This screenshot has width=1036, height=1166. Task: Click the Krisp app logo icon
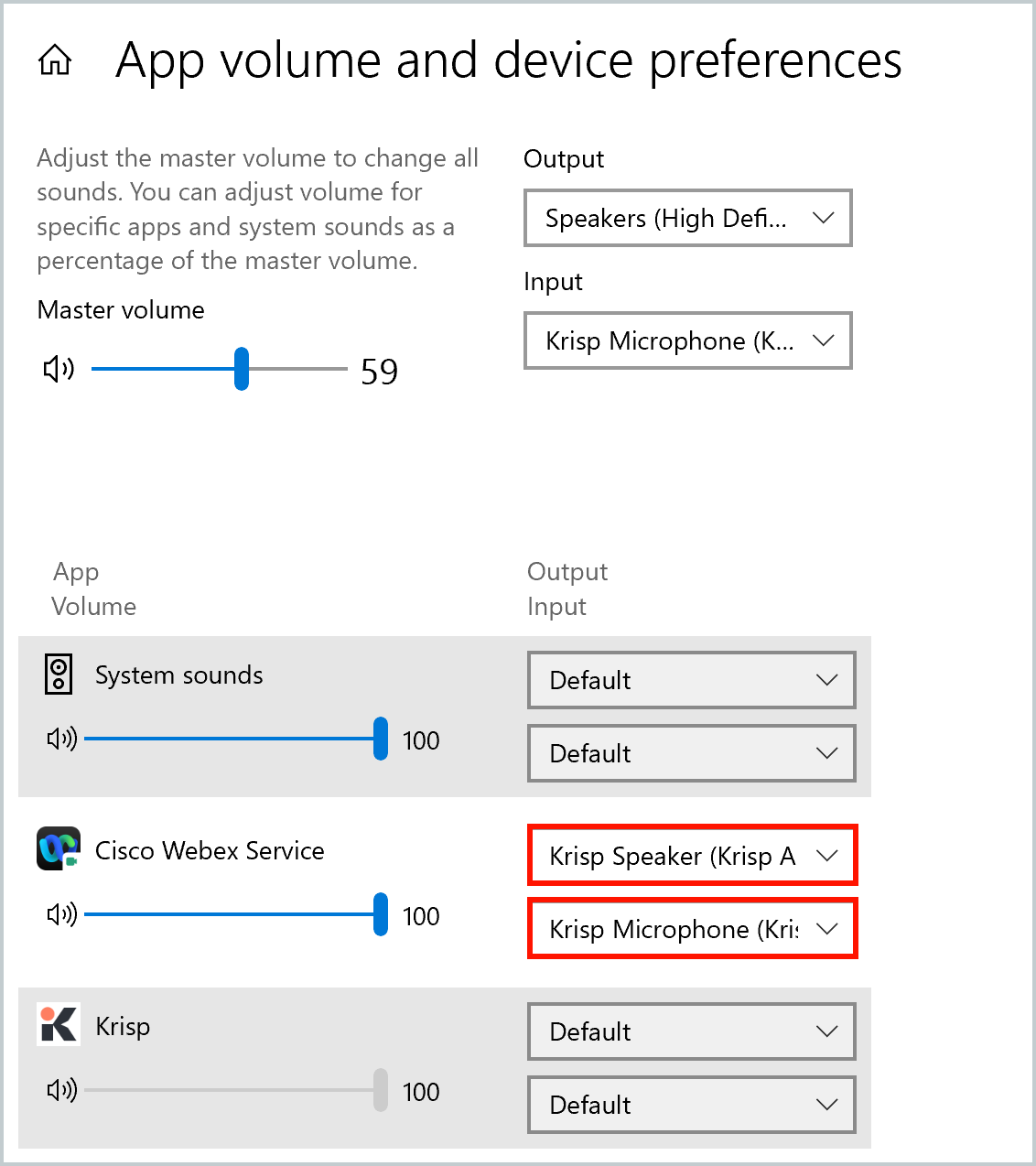[x=59, y=1024]
